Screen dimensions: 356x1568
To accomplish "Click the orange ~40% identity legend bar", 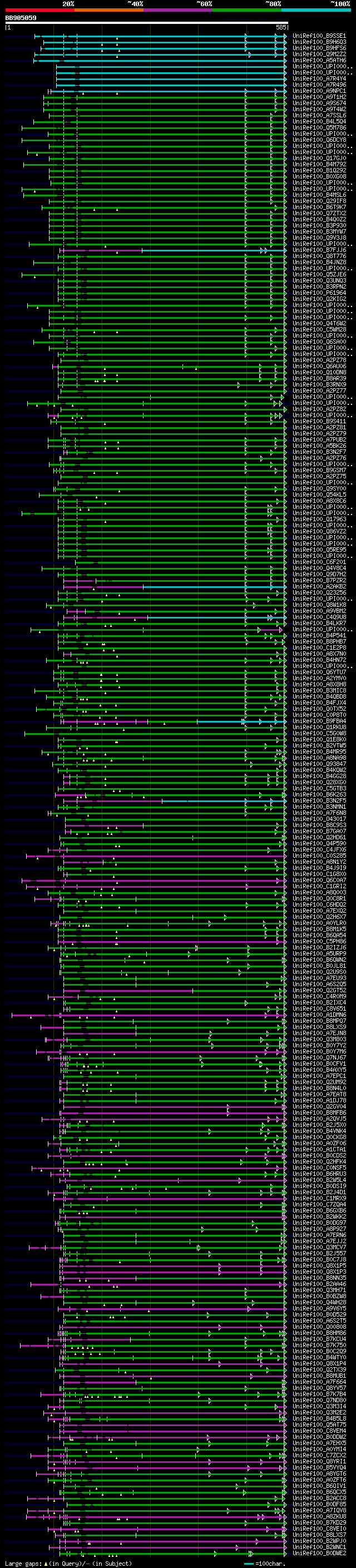I will 109,10.
